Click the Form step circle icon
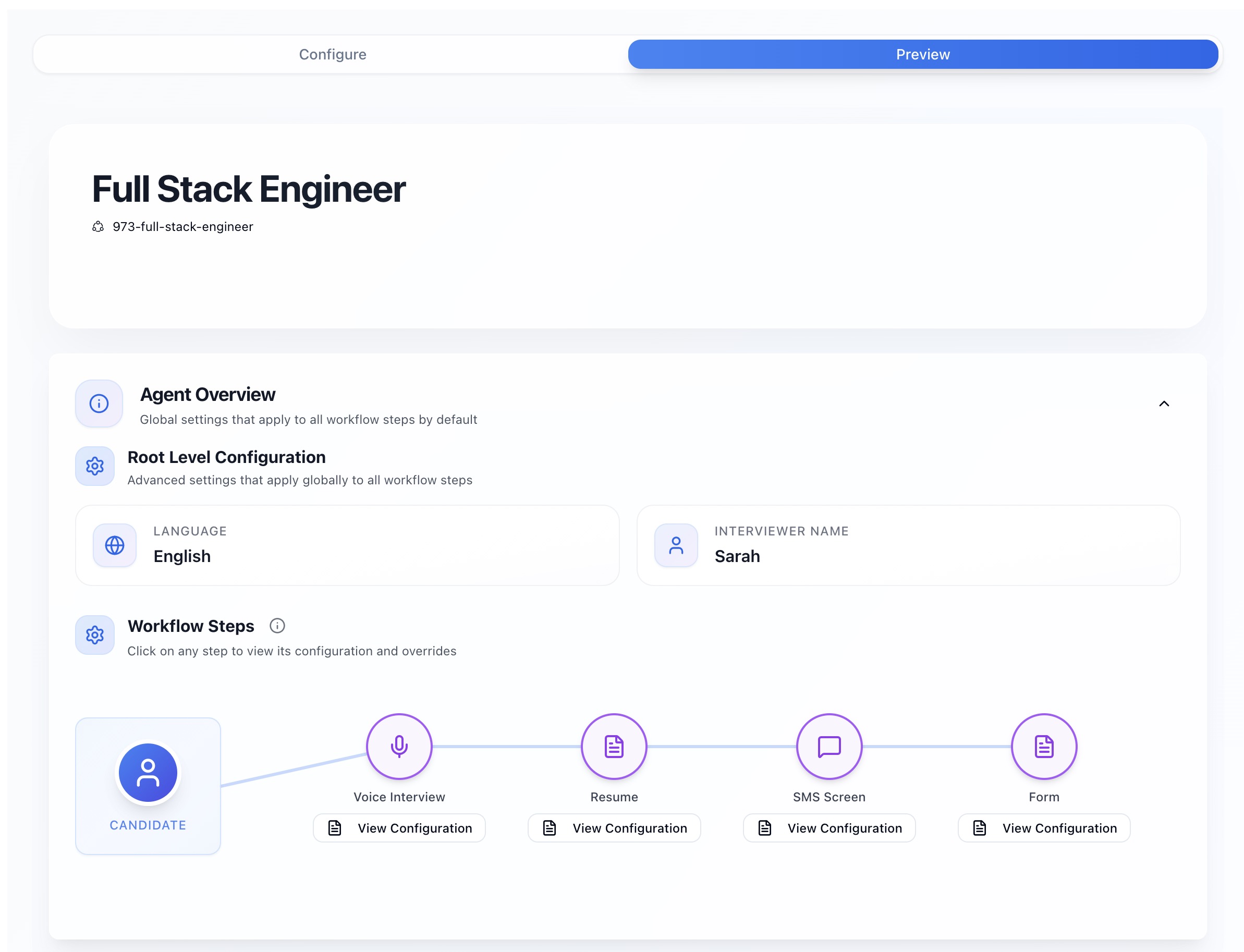This screenshot has height=952, width=1244. click(1043, 746)
